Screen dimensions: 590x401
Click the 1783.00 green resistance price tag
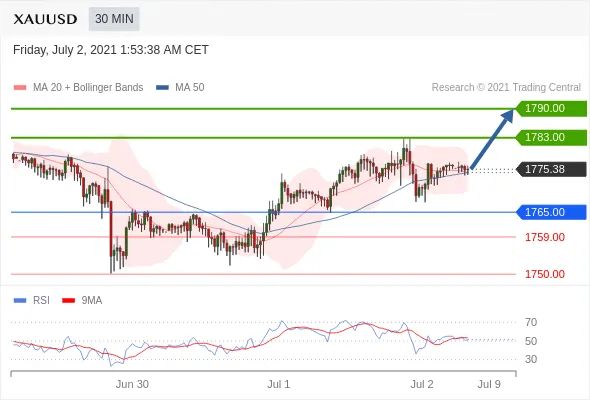552,137
